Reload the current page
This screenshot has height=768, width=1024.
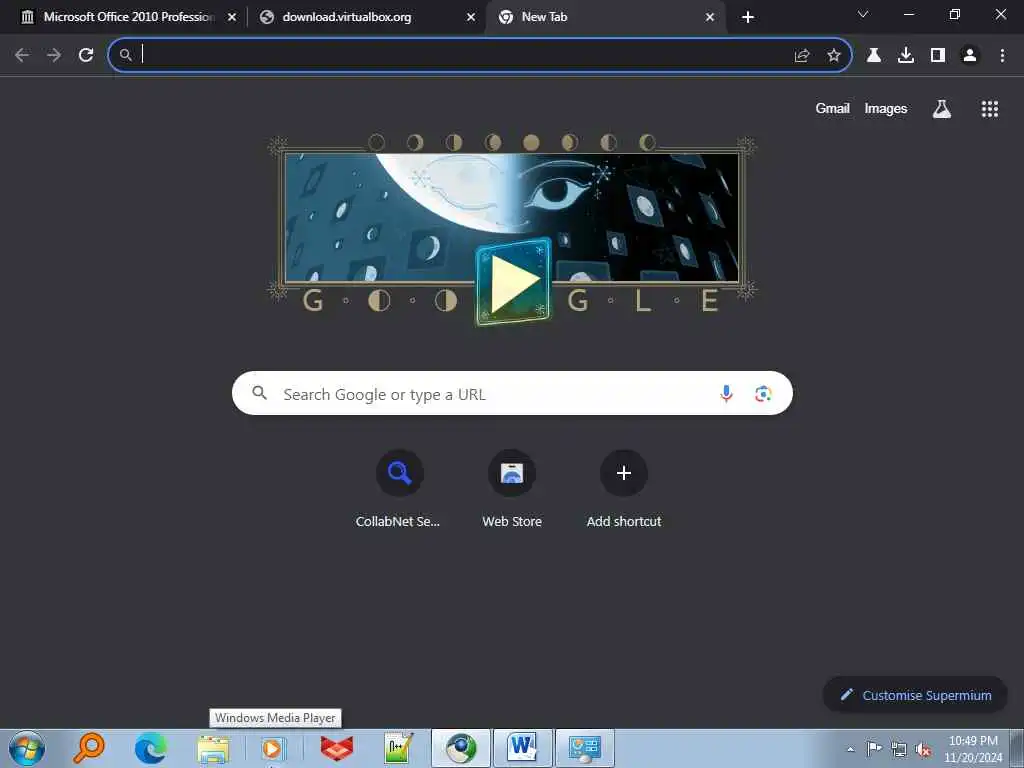pos(86,55)
